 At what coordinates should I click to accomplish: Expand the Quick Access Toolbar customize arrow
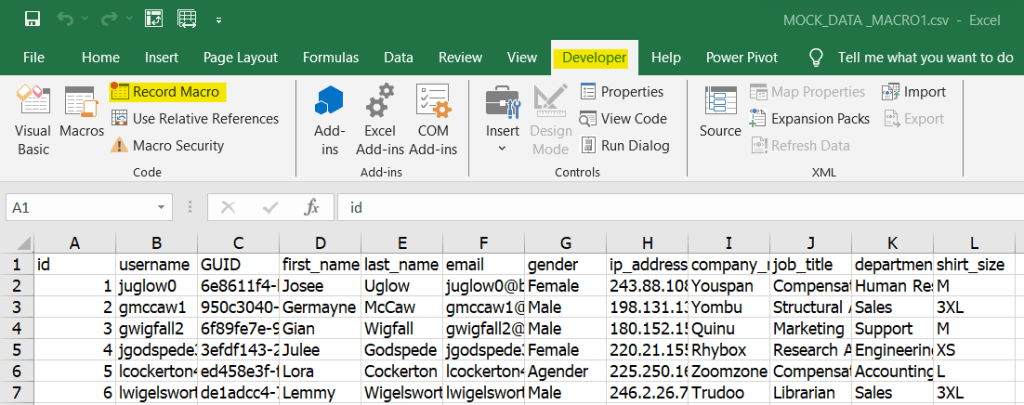click(218, 19)
